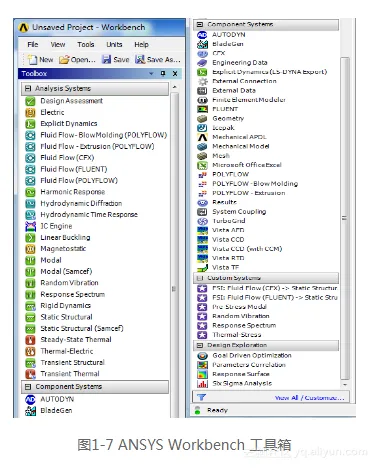Select Parameters Correlation item
The height and width of the screenshot is (469, 378).
pyautogui.click(x=249, y=365)
